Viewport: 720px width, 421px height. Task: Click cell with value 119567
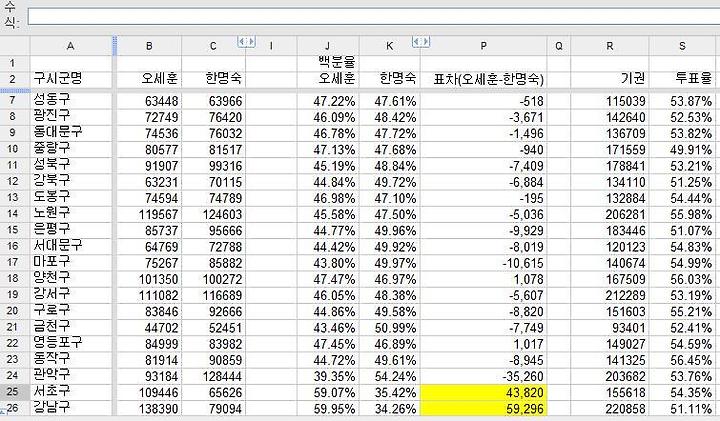pyautogui.click(x=149, y=214)
